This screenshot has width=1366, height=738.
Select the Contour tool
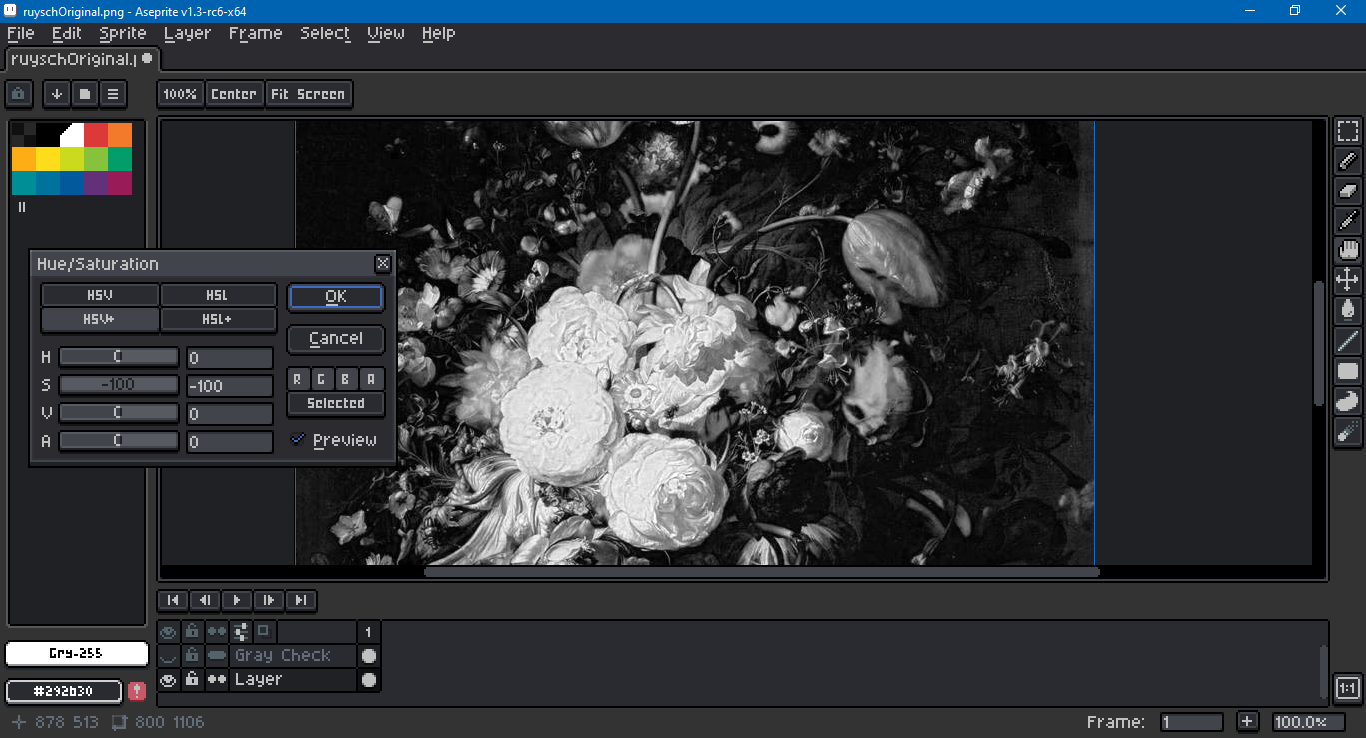click(1348, 401)
